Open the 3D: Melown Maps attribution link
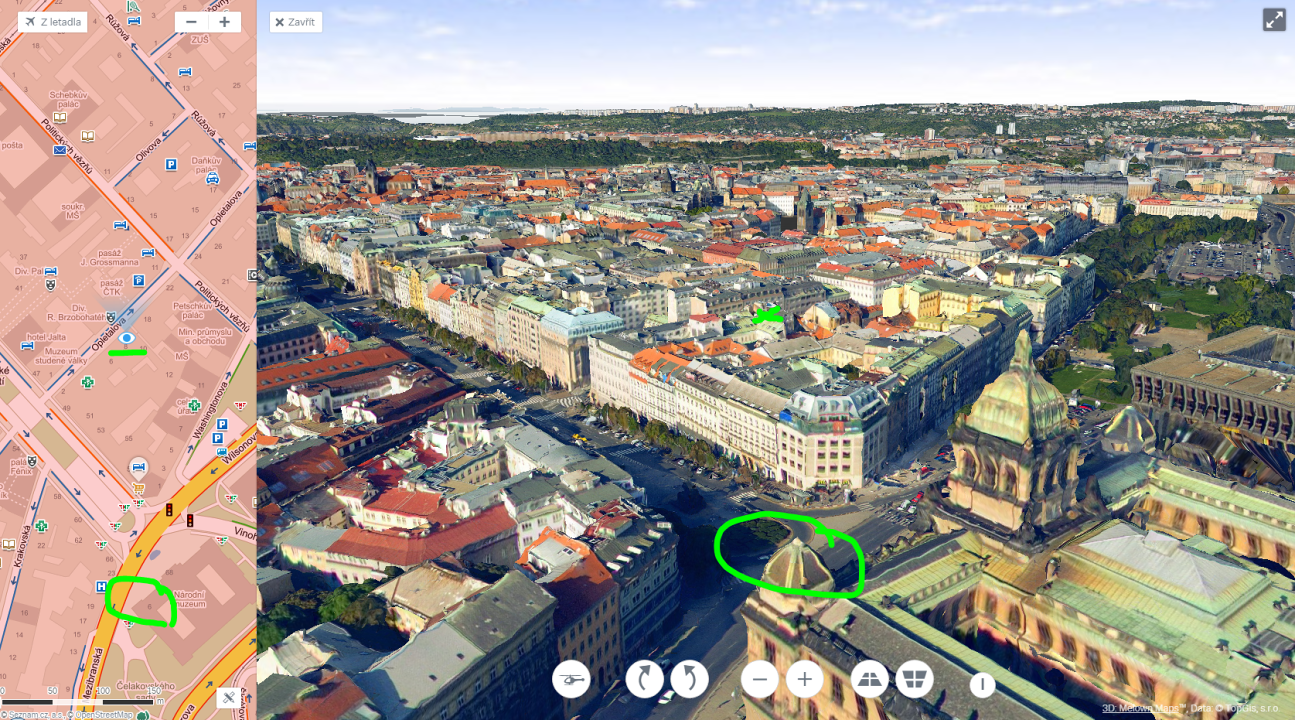The image size is (1295, 720). coord(1141,708)
